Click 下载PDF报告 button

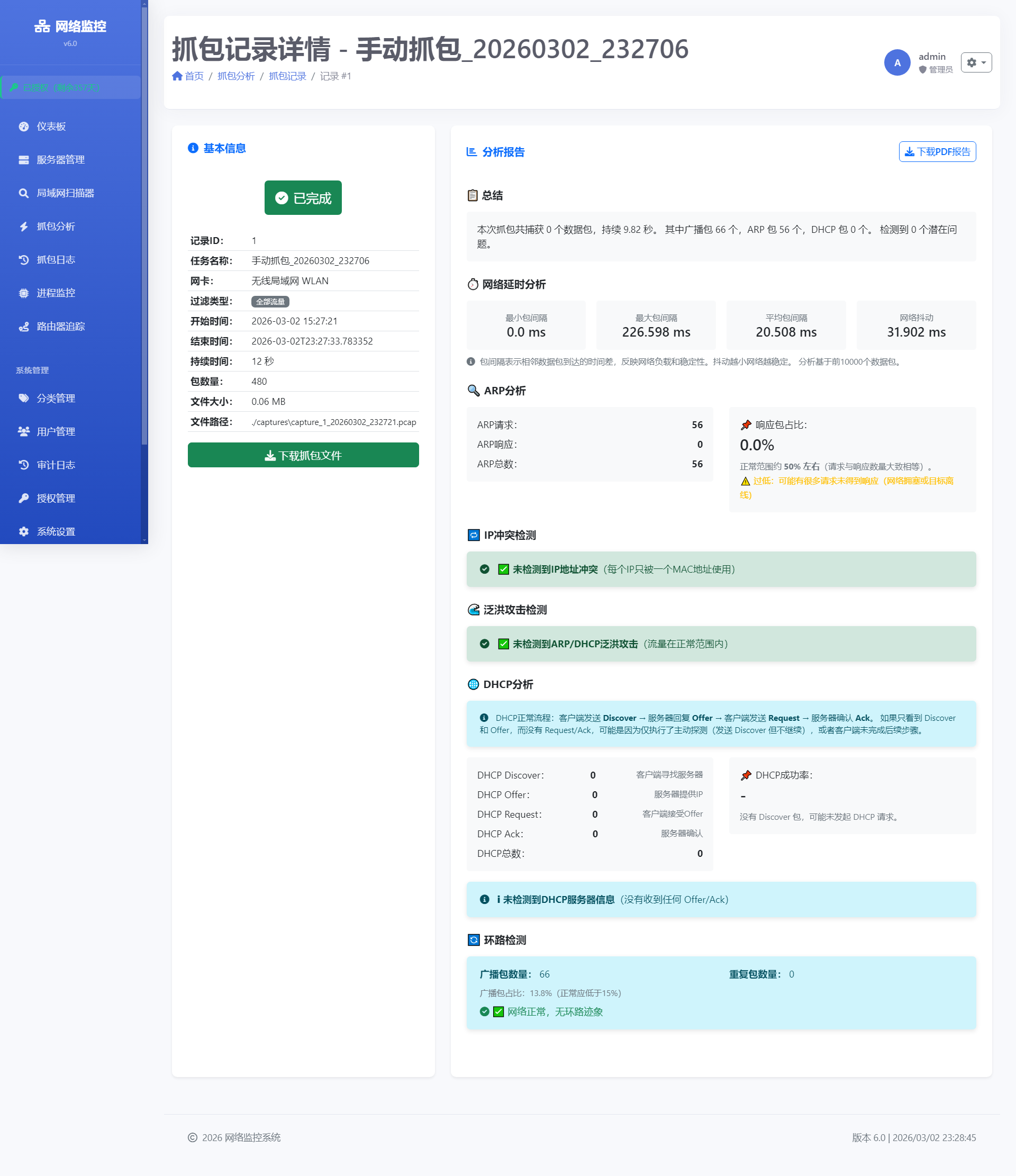point(937,152)
